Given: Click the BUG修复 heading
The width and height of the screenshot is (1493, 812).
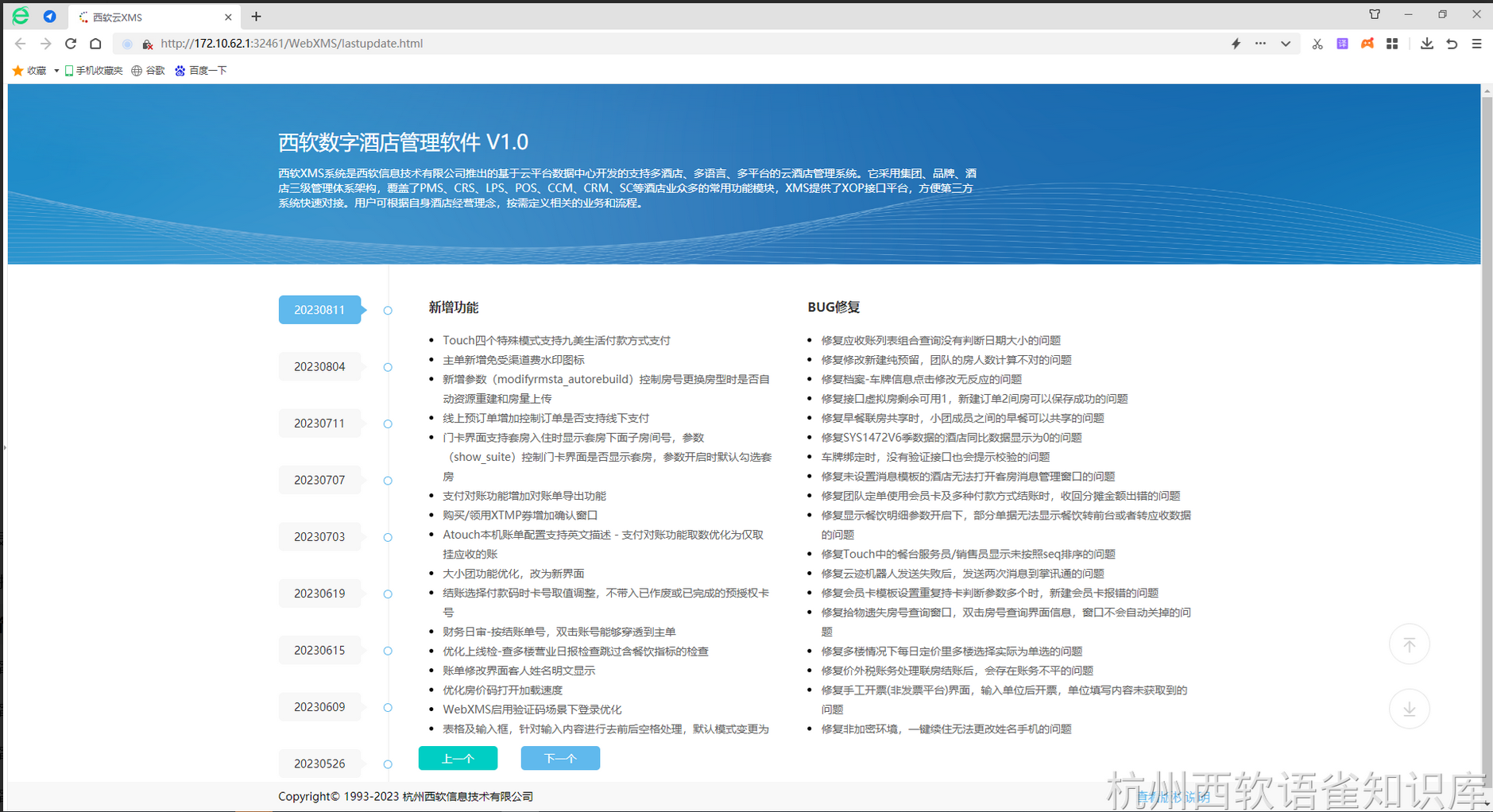Looking at the screenshot, I should pos(834,307).
